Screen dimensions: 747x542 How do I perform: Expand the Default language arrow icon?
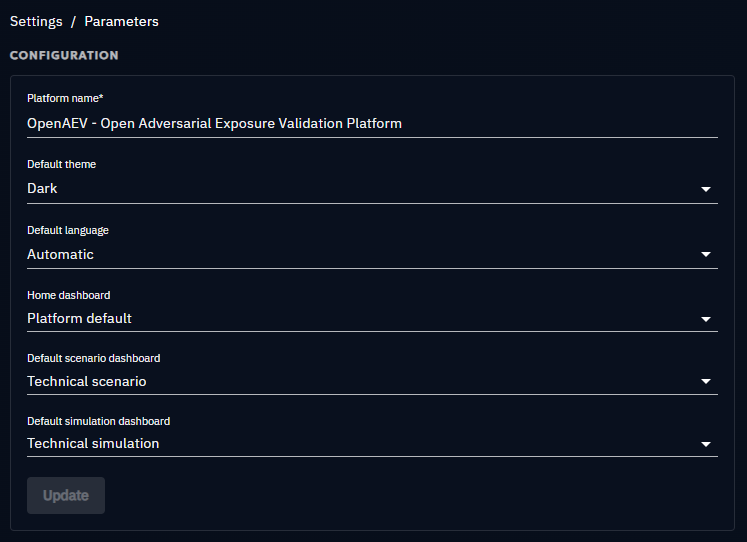(706, 254)
